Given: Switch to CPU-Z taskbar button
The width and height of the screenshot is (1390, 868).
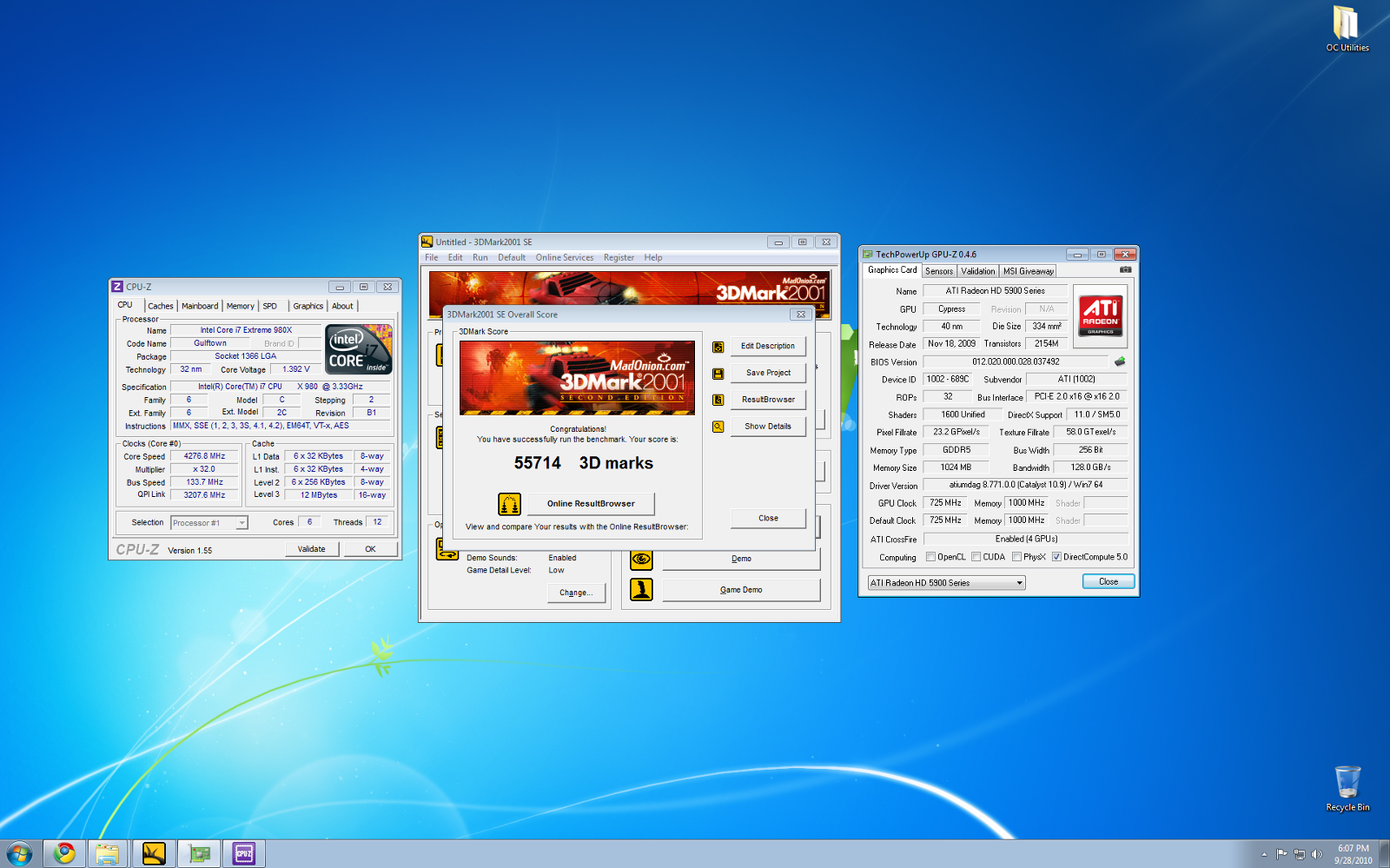Looking at the screenshot, I should 244,853.
